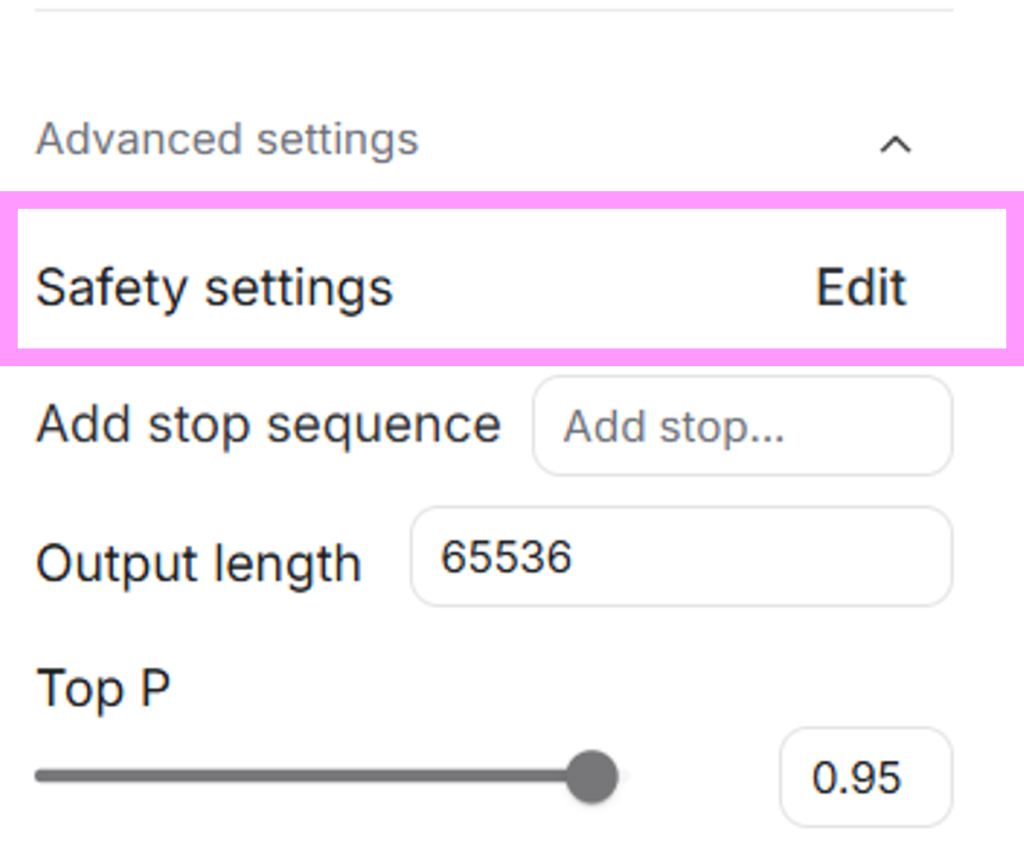The image size is (1024, 860).
Task: Select the Safety settings label
Action: point(214,288)
